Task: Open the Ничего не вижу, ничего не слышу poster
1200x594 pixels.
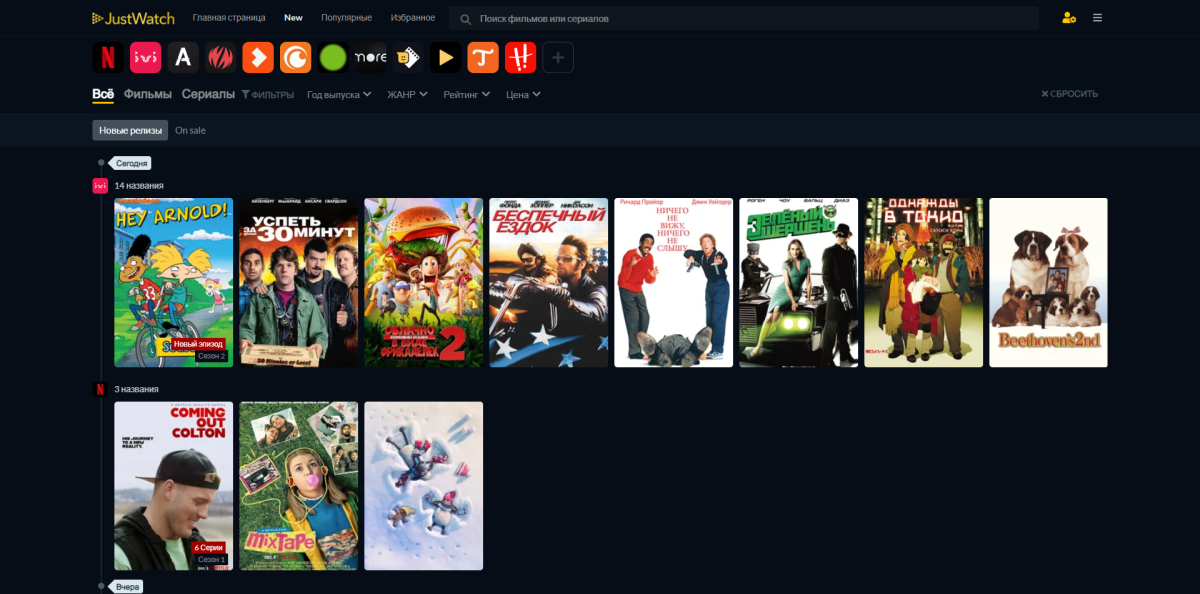Action: point(674,283)
